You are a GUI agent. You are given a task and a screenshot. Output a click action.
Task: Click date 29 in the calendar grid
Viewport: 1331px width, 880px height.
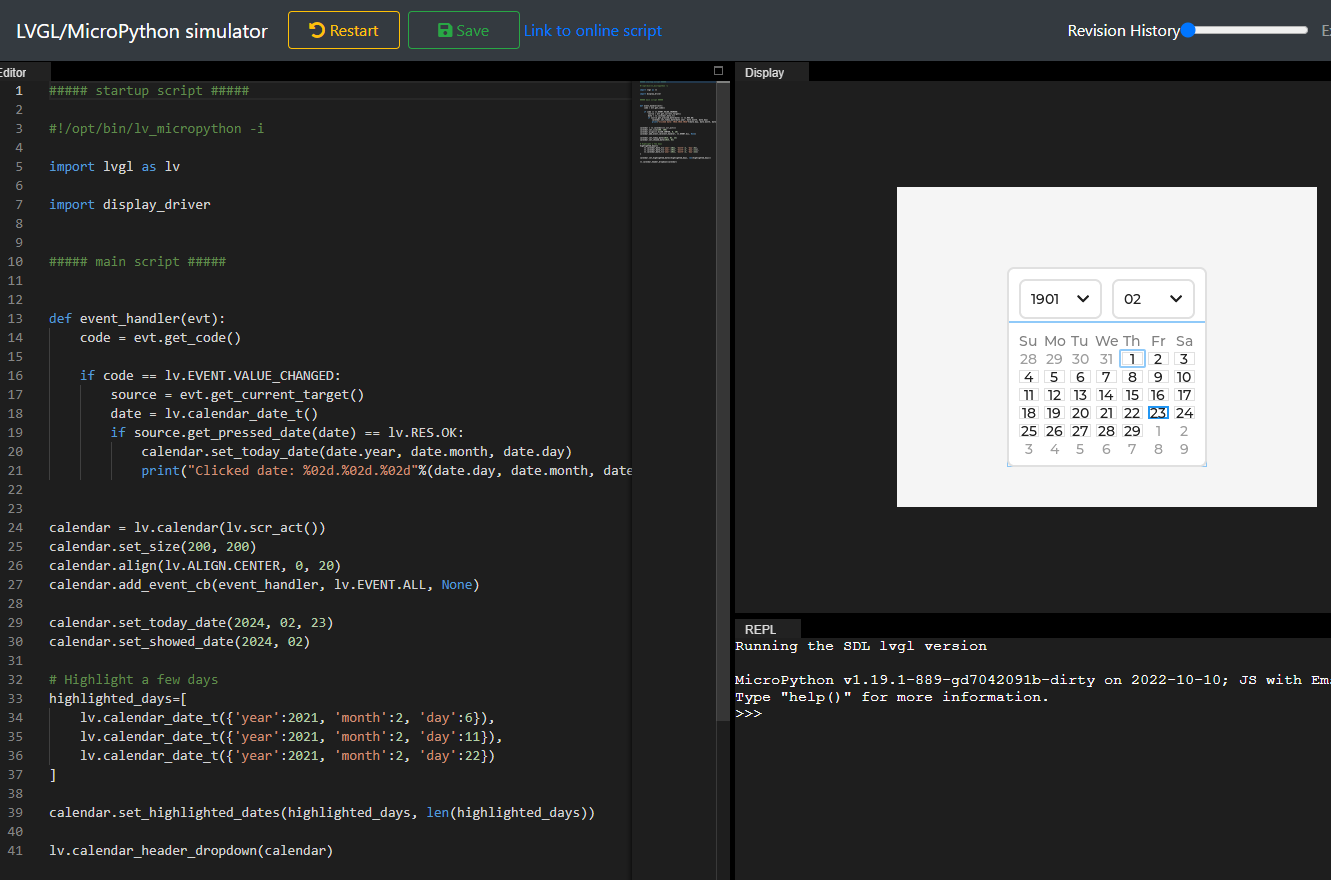click(x=1132, y=430)
